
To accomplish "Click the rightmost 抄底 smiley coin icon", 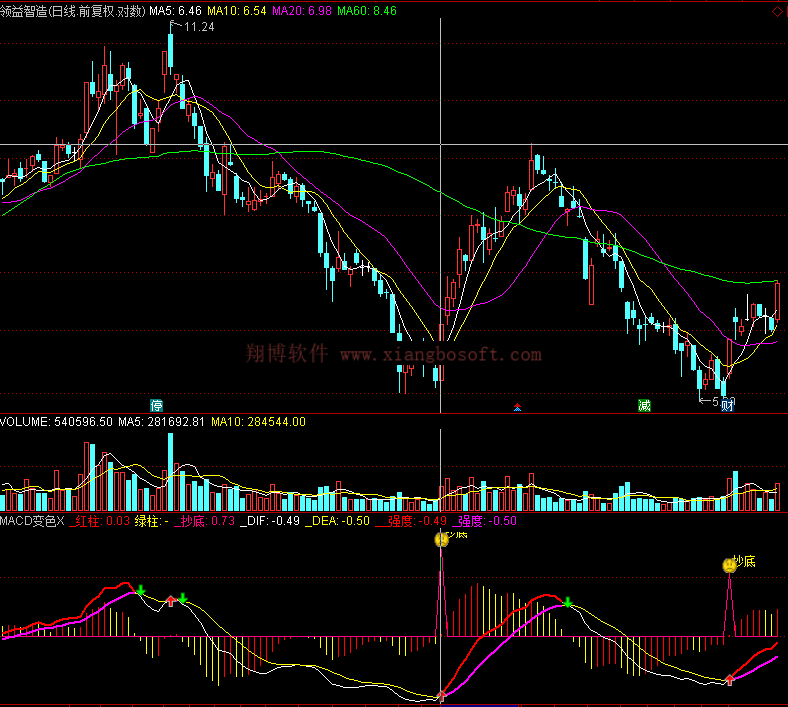I will pos(730,565).
